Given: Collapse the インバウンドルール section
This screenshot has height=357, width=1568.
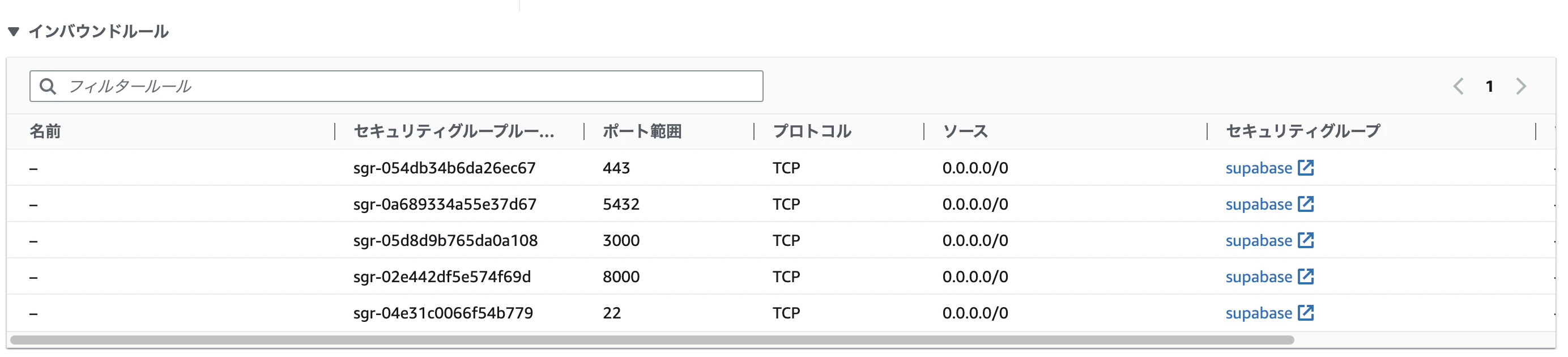Looking at the screenshot, I should tap(14, 32).
